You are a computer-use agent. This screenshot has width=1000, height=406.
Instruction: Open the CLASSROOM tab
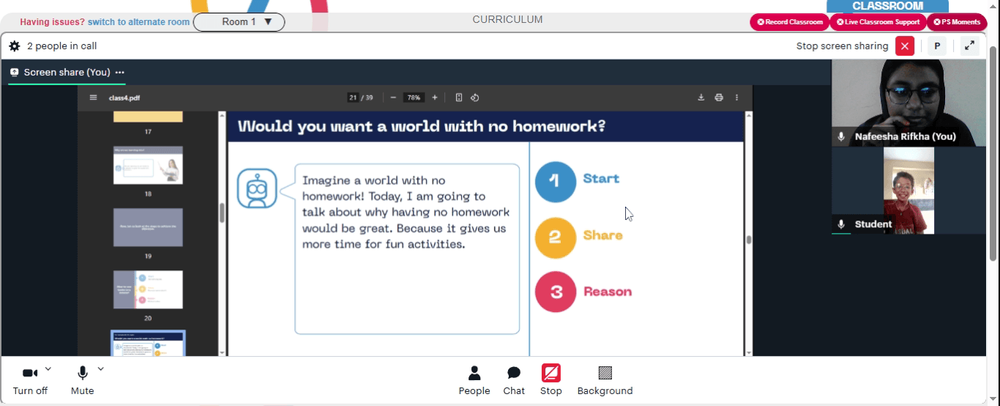886,6
